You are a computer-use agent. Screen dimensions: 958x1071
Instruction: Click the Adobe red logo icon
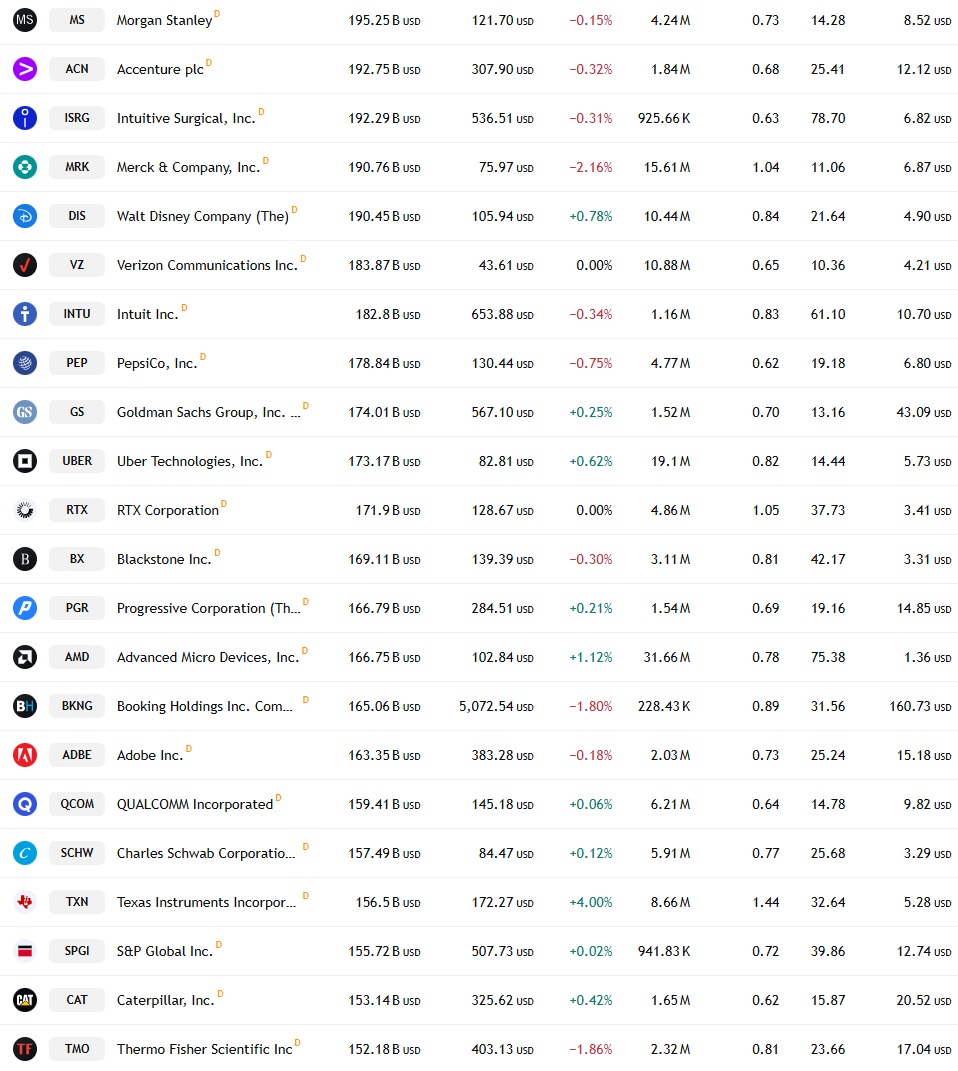tap(25, 755)
